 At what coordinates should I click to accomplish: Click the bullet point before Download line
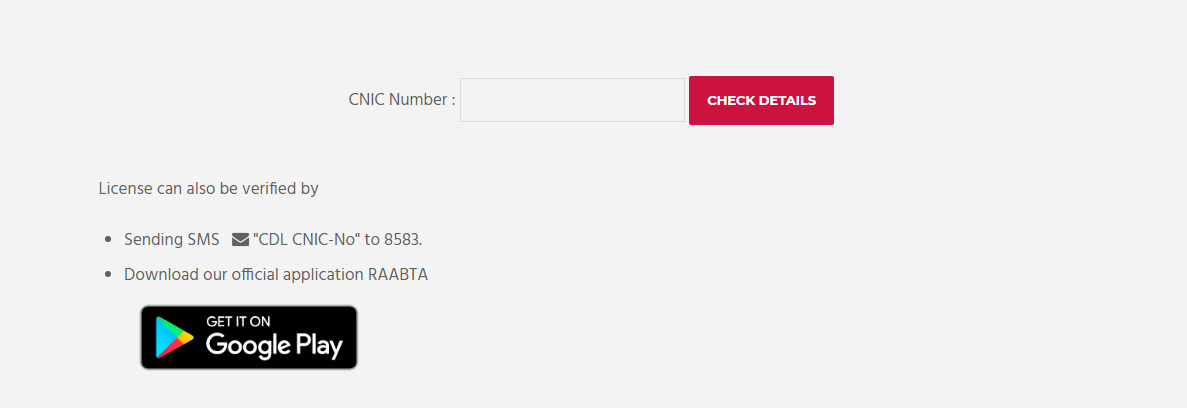coord(108,276)
